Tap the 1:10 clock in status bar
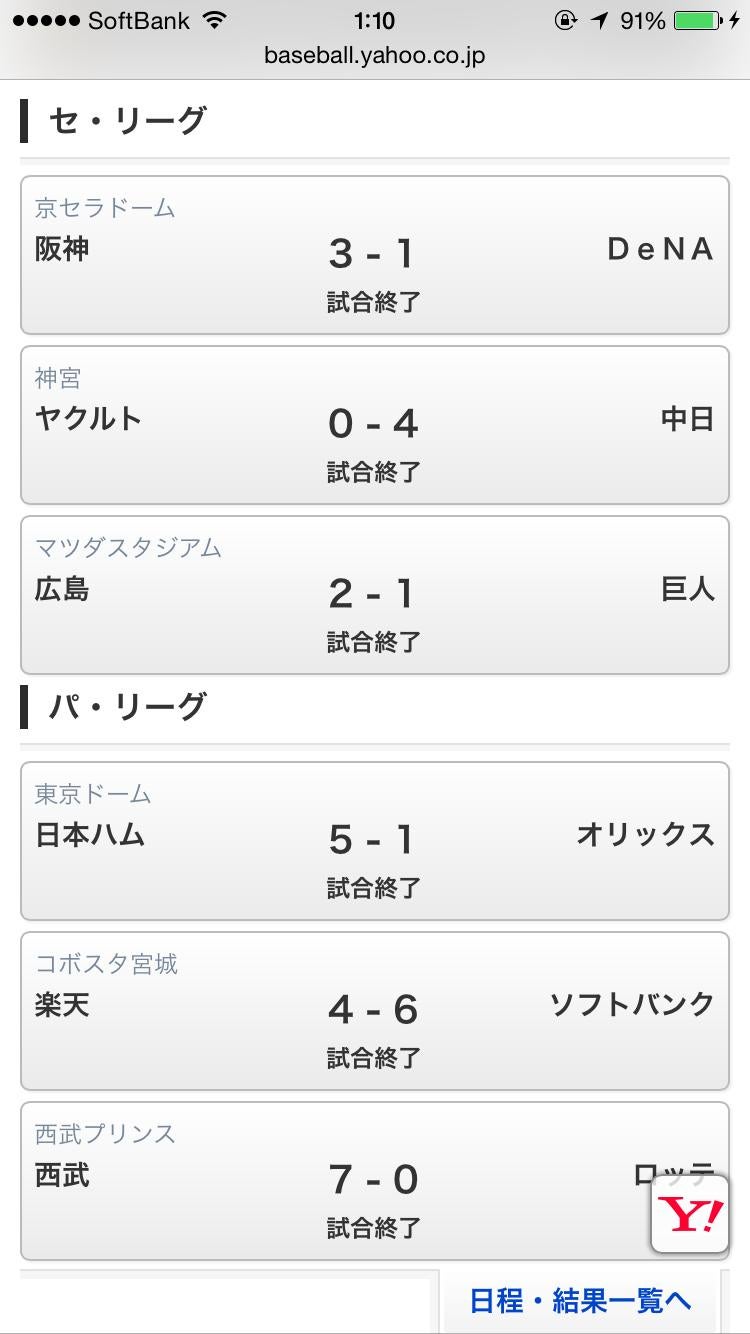This screenshot has height=1334, width=750. pos(374,20)
